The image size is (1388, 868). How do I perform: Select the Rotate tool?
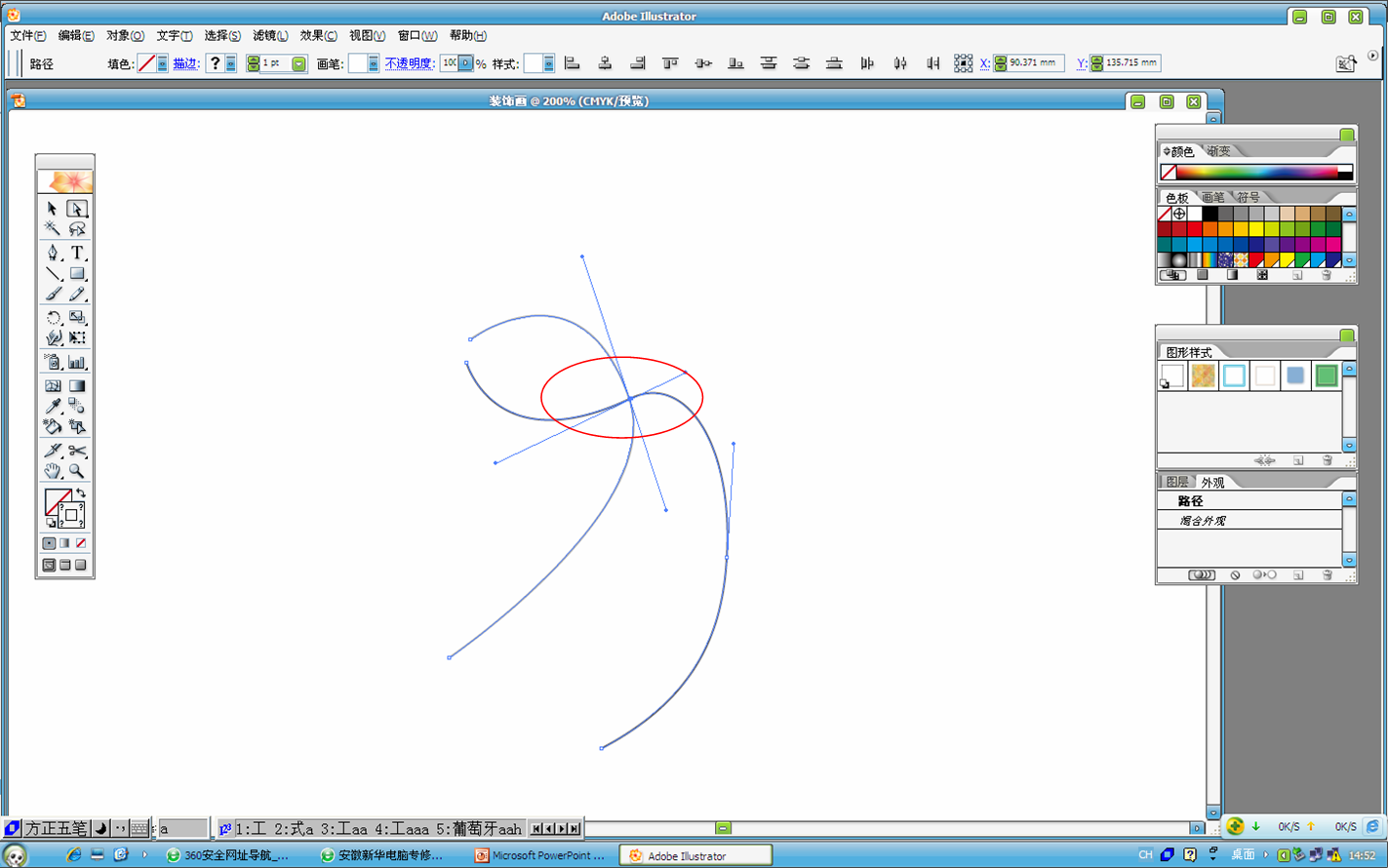tap(53, 318)
